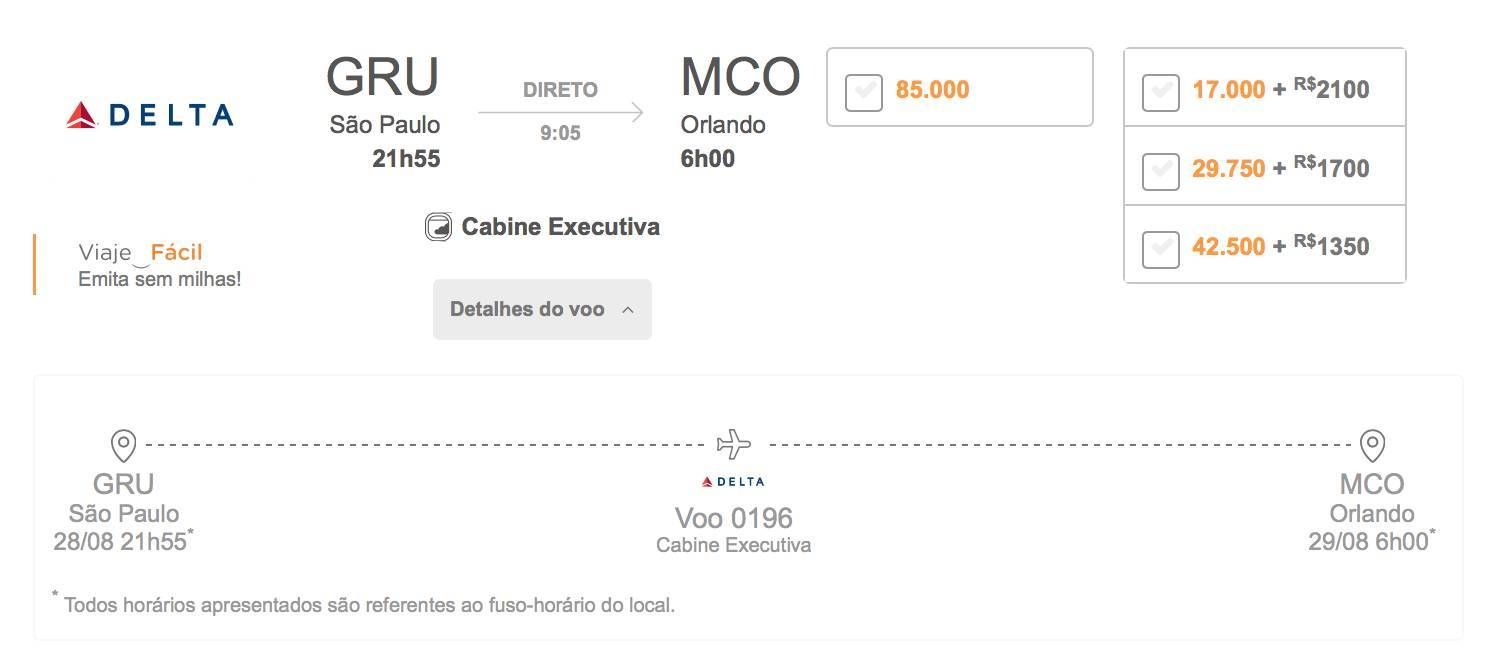
Task: Collapse the Detalhes do voo section
Action: pyautogui.click(x=542, y=309)
